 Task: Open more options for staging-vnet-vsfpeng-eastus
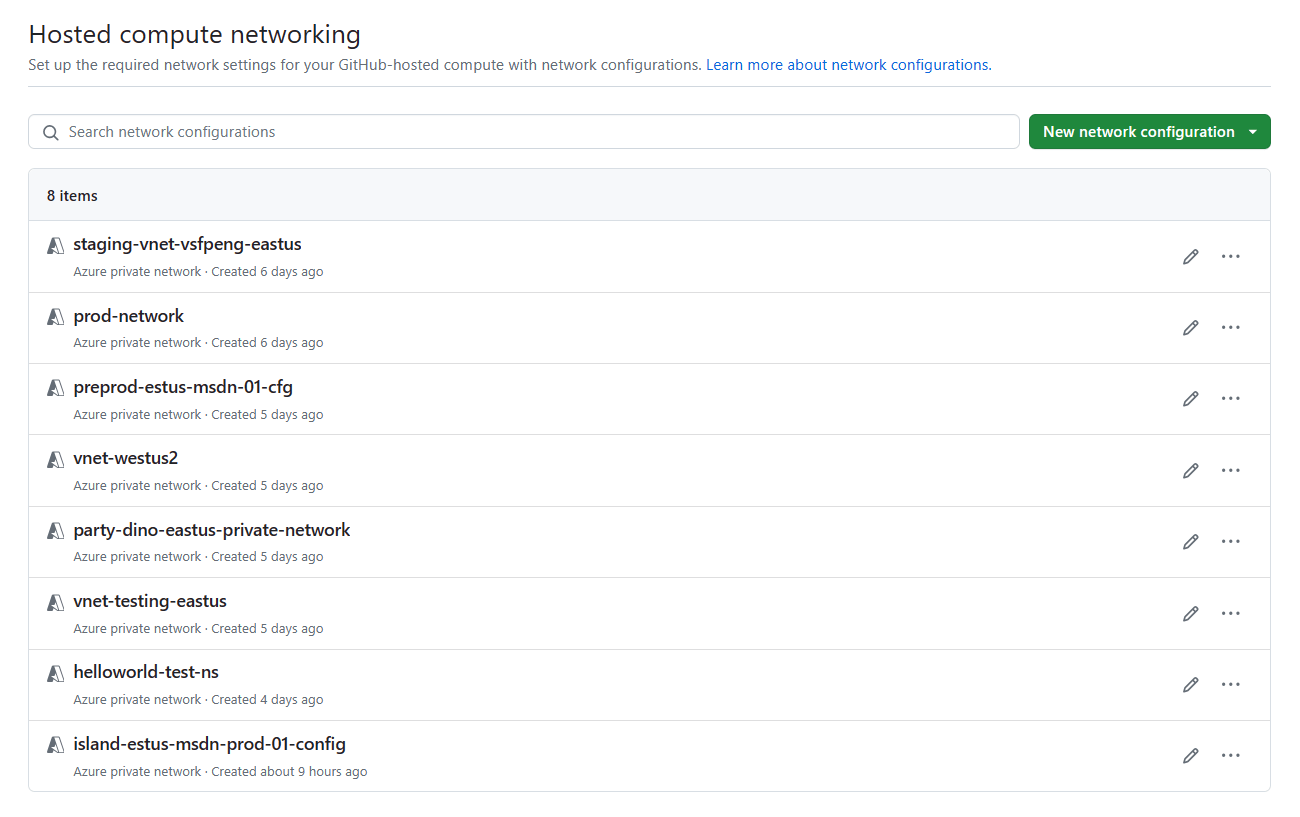pos(1230,256)
